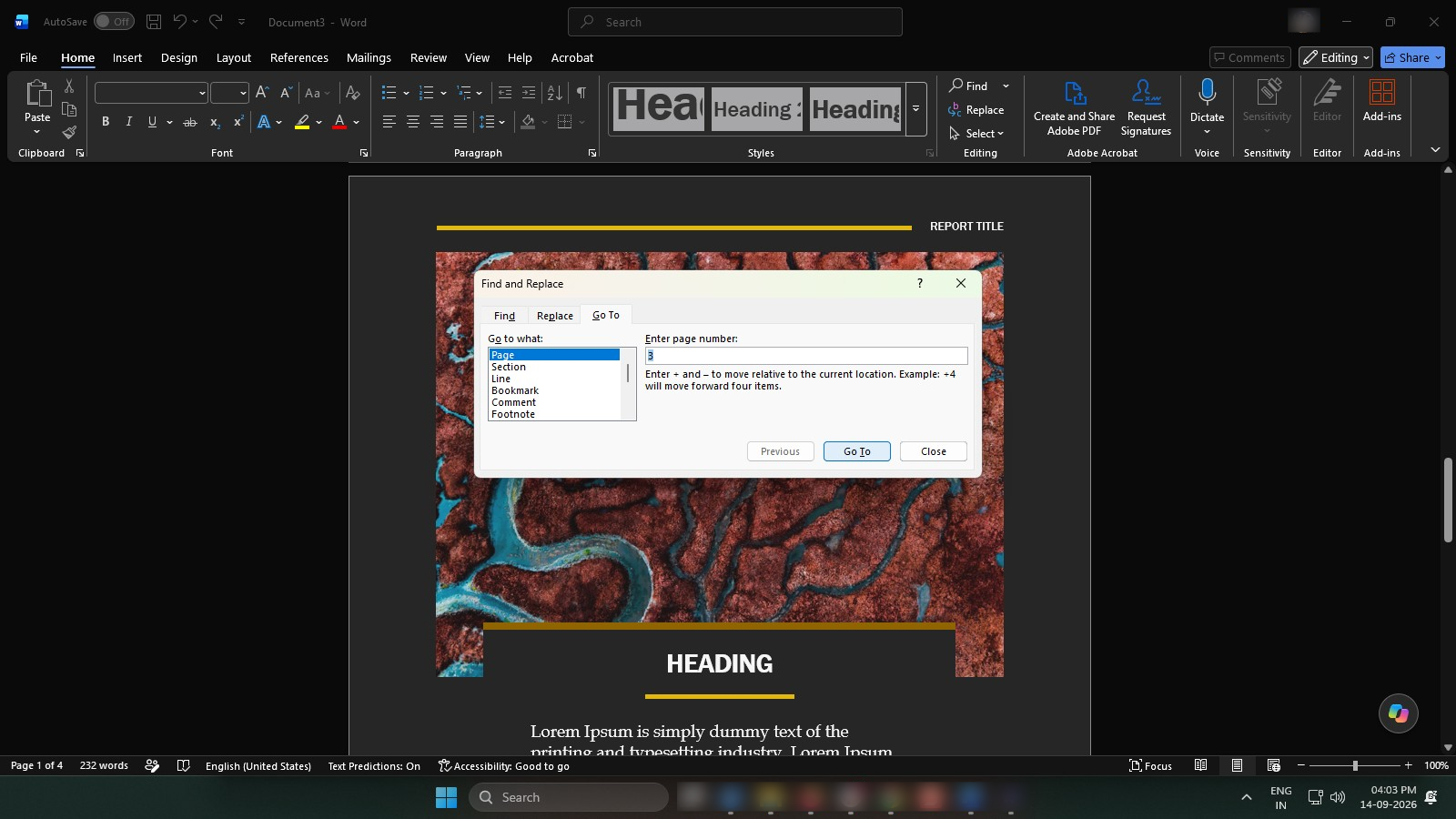Click the Enter page number field

[806, 356]
